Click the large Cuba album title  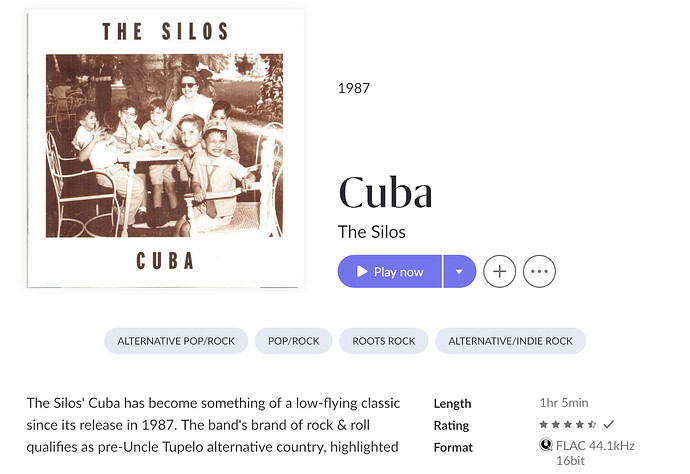pos(385,193)
